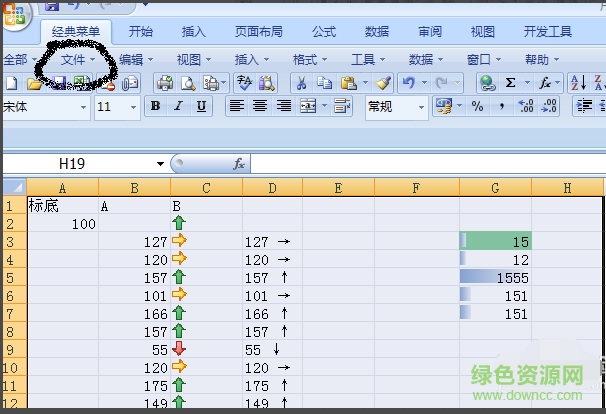
Task: Center-align the cell text
Action: tap(260, 106)
